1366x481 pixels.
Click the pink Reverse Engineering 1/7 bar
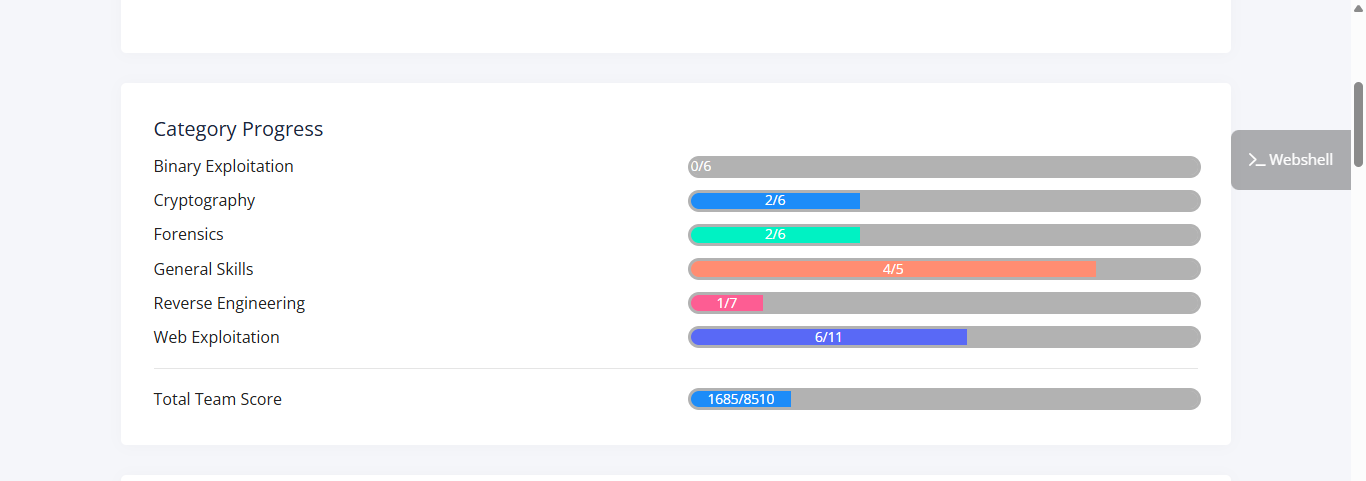727,303
